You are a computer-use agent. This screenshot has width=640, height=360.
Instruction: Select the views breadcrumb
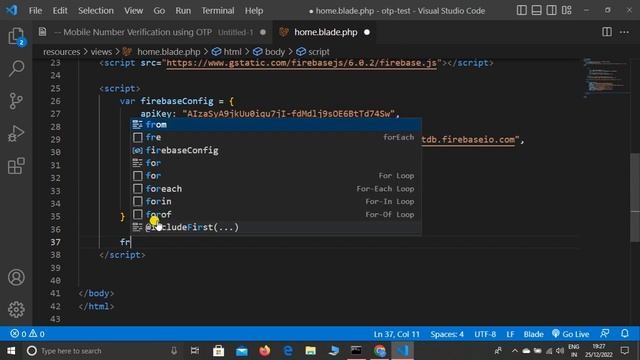coord(101,52)
